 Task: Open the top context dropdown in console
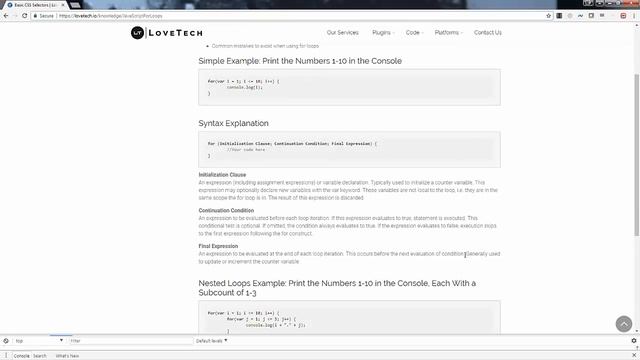click(x=39, y=340)
